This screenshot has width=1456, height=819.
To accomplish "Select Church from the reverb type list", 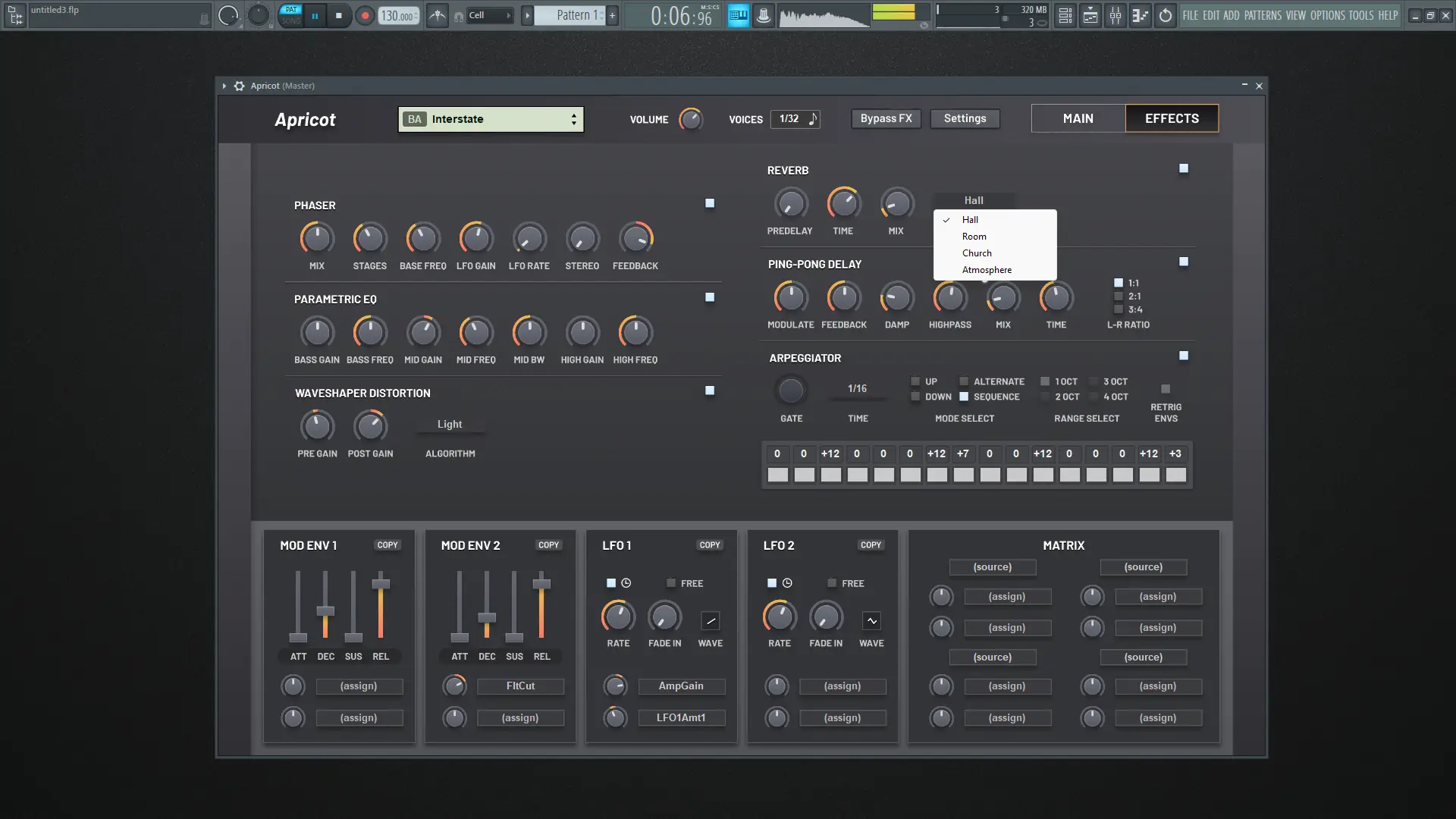I will [977, 253].
